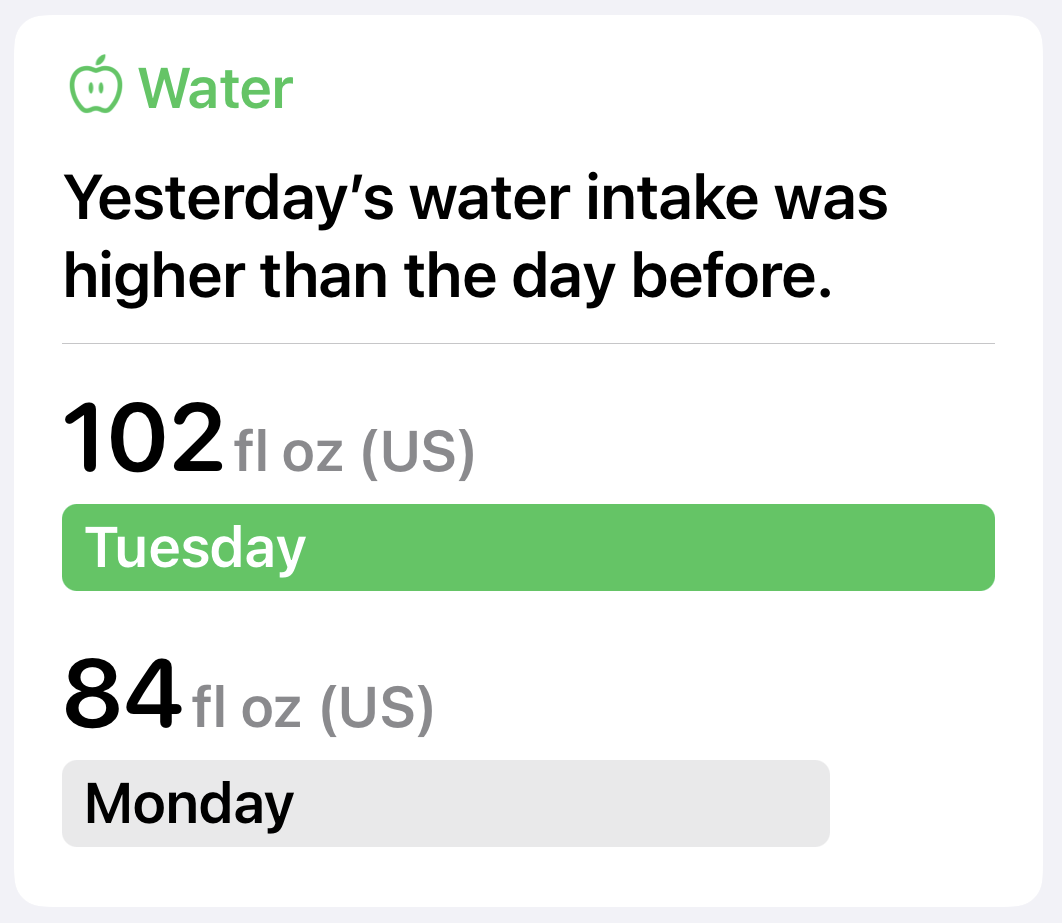The image size is (1062, 923).
Task: Select the 102 value for Tuesday
Action: point(143,440)
